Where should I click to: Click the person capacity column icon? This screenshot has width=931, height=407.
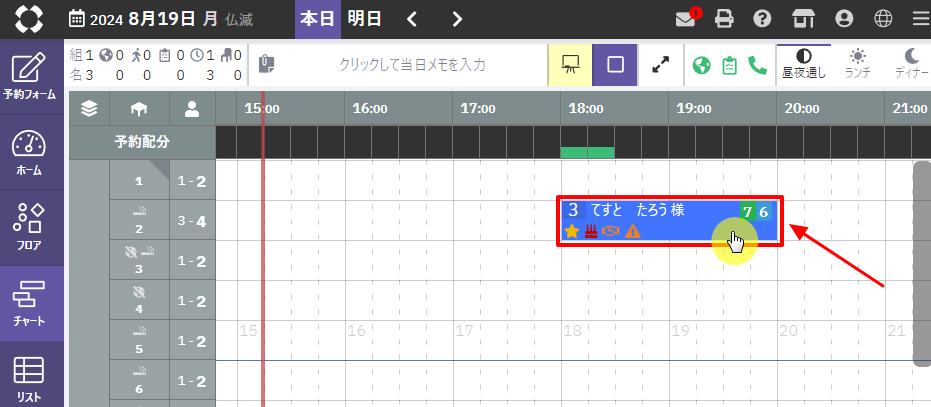(x=192, y=109)
